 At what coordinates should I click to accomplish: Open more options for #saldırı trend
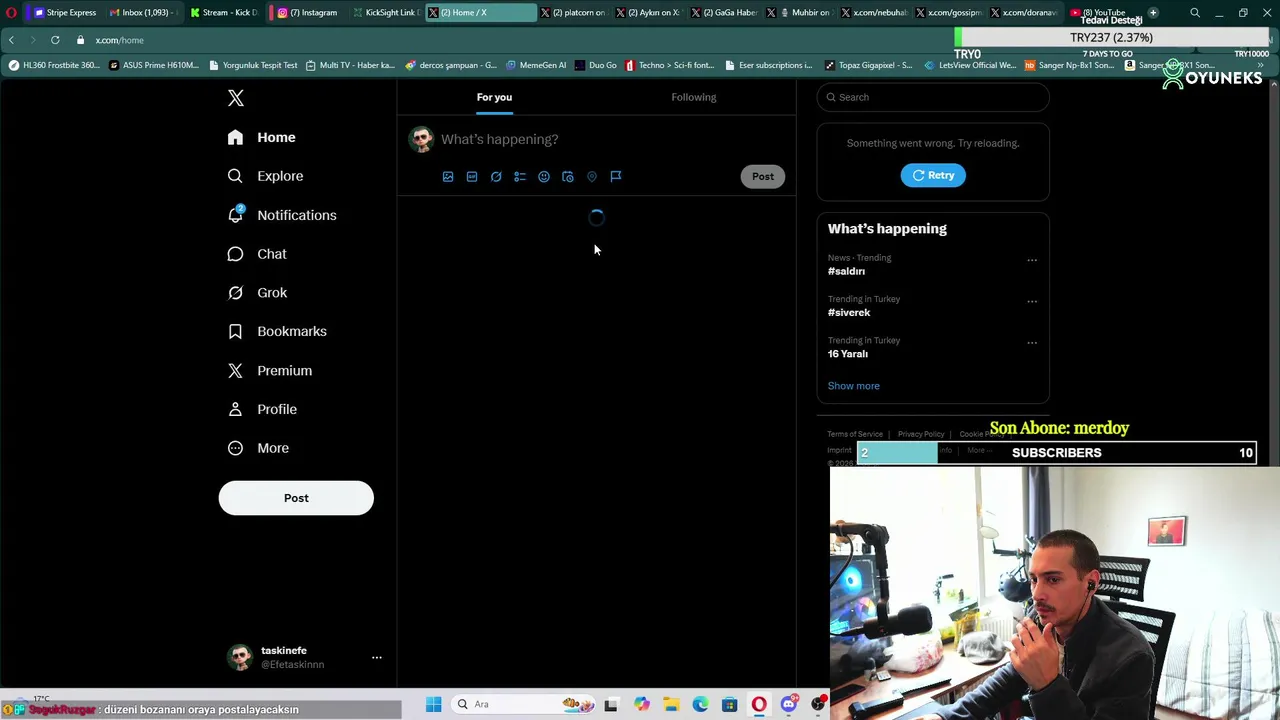[1032, 260]
